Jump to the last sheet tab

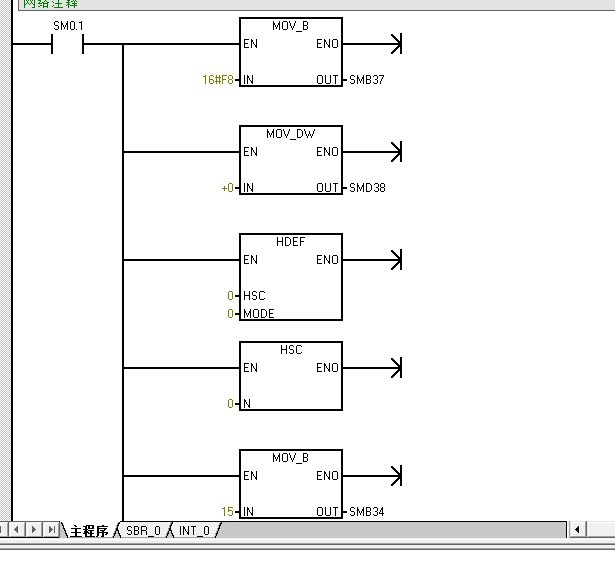point(52,530)
